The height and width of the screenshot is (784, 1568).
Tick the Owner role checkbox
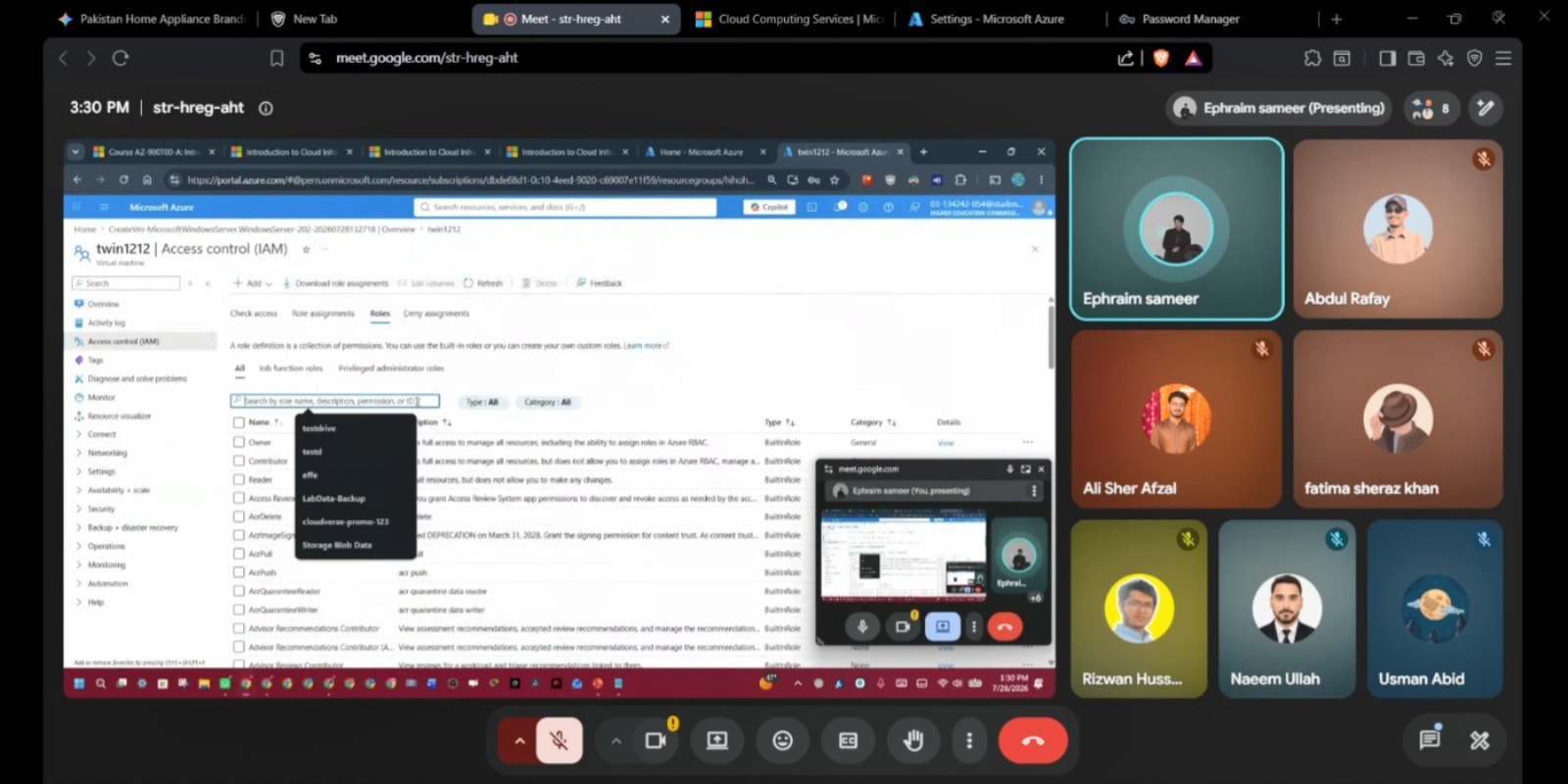pos(239,442)
